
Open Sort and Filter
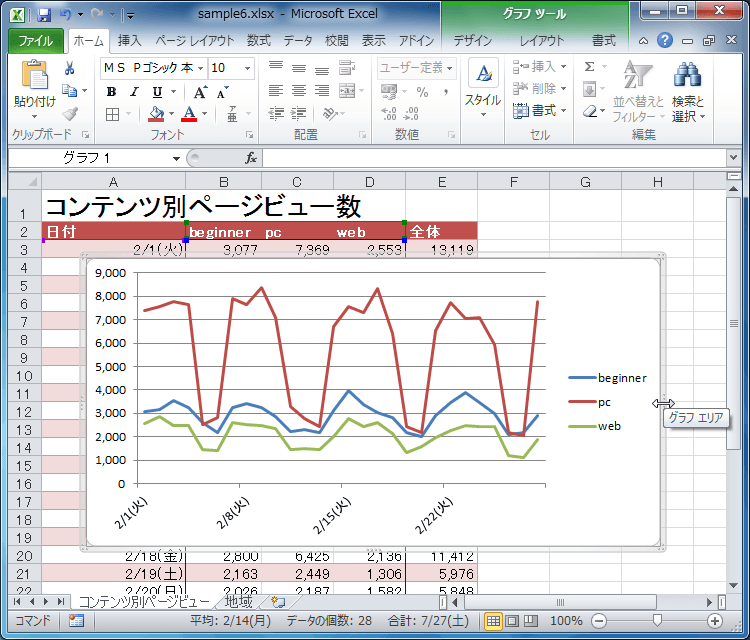(639, 91)
